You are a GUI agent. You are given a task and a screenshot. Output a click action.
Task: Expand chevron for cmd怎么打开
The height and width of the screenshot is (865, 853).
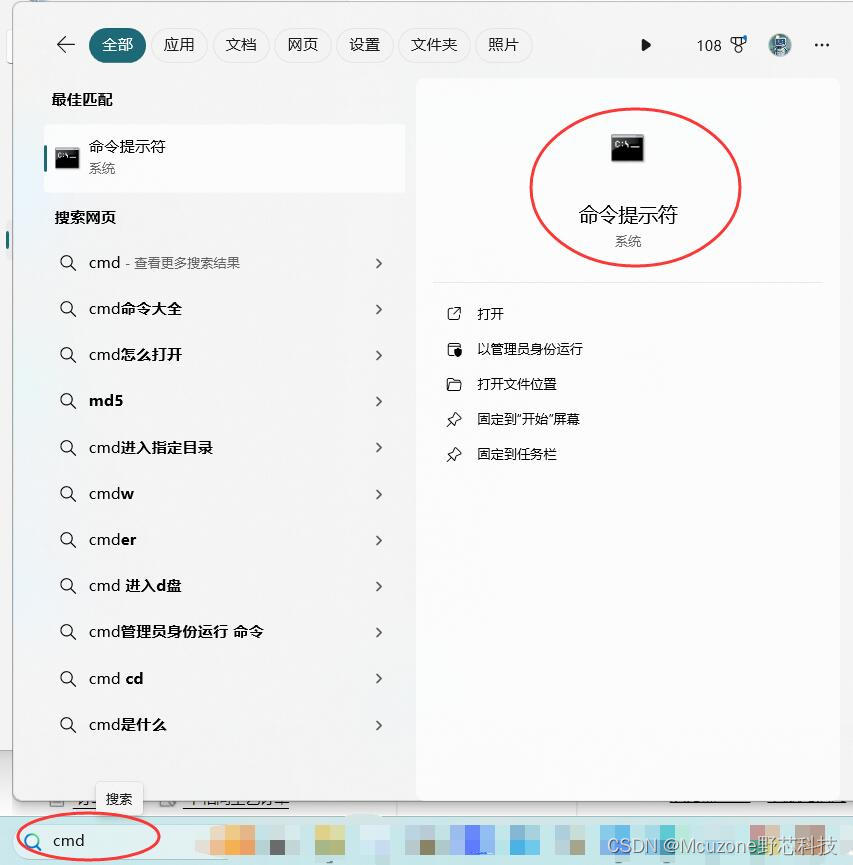[x=378, y=355]
